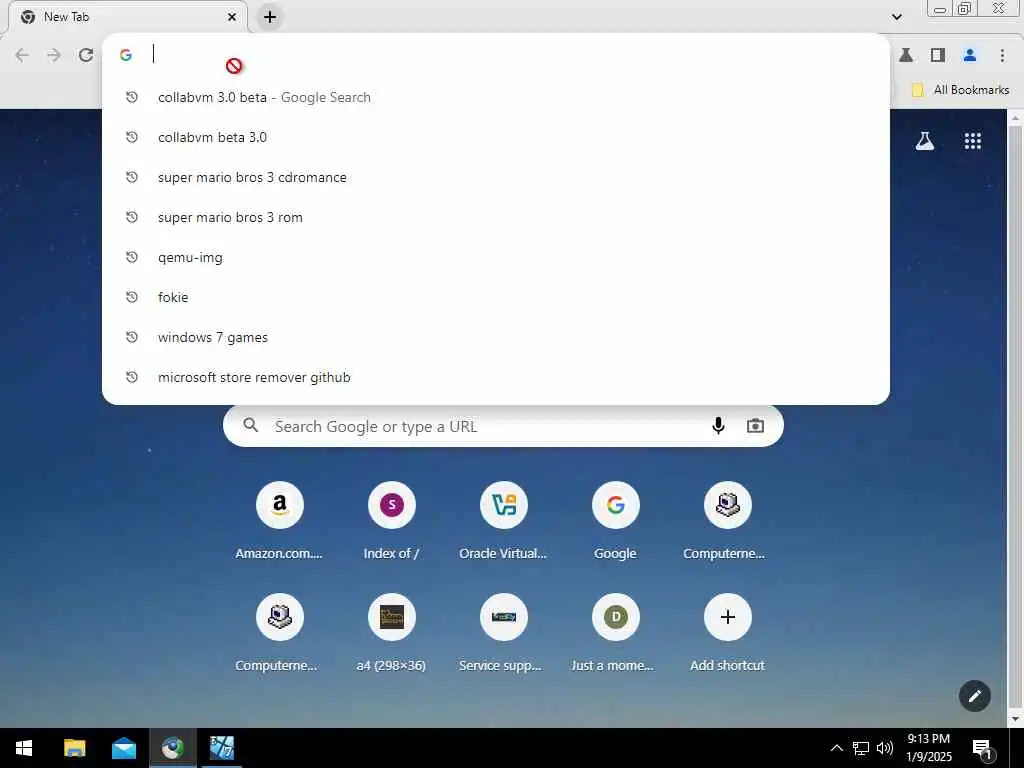Pick super mario bros 3 cdromance suggestion
Image resolution: width=1024 pixels, height=768 pixels.
(496, 177)
